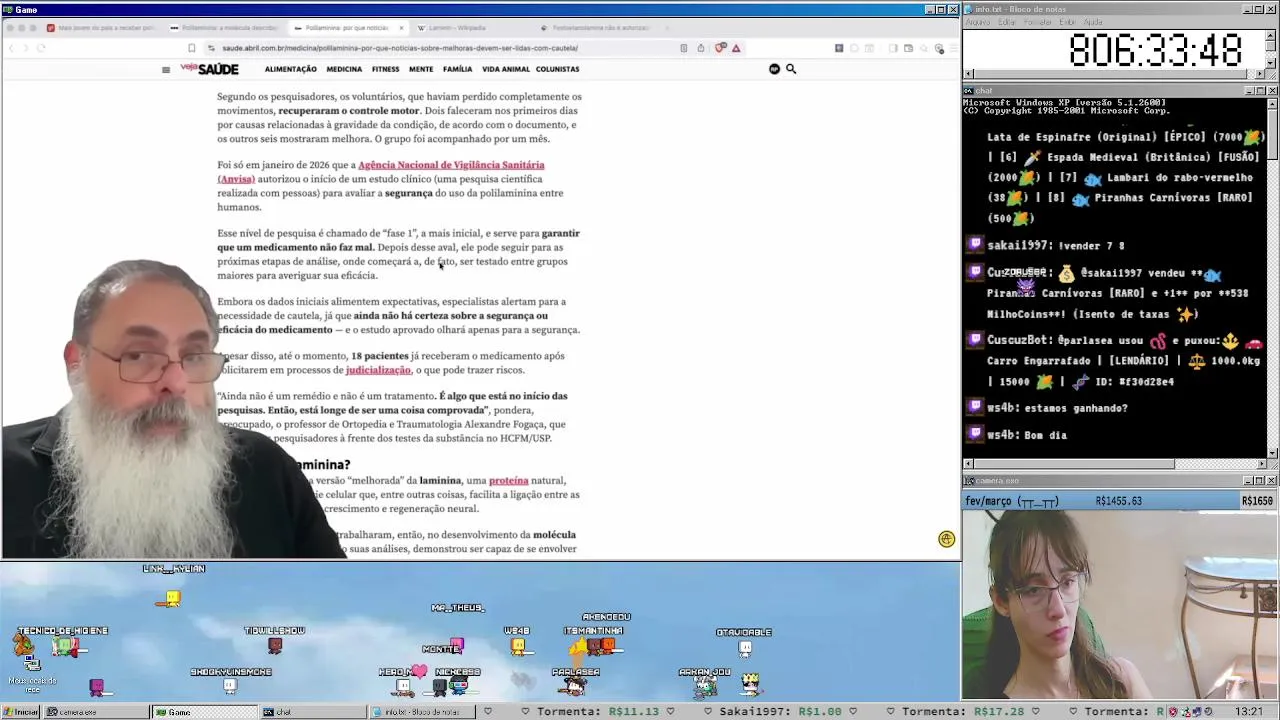Open the MEDICINA section

pos(344,69)
